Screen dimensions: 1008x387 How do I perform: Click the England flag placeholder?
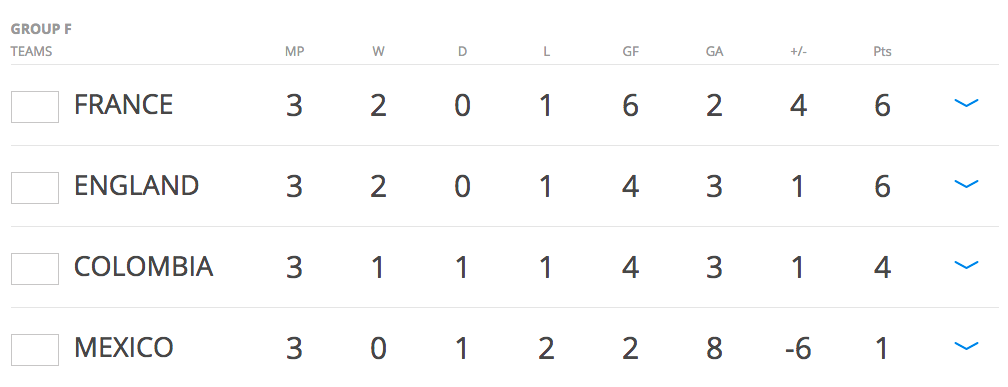click(35, 188)
